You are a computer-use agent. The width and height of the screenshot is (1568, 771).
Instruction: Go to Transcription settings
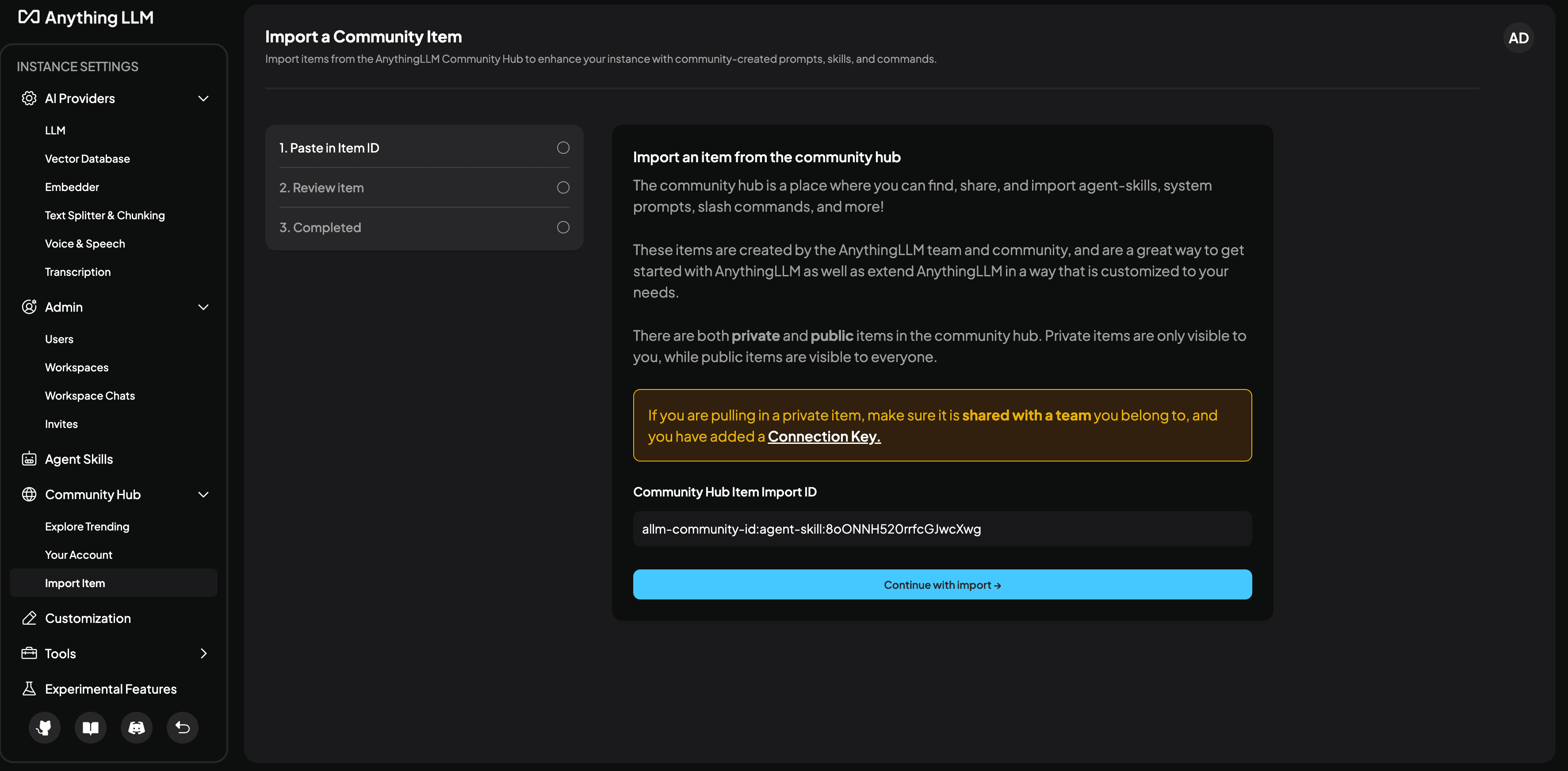78,272
